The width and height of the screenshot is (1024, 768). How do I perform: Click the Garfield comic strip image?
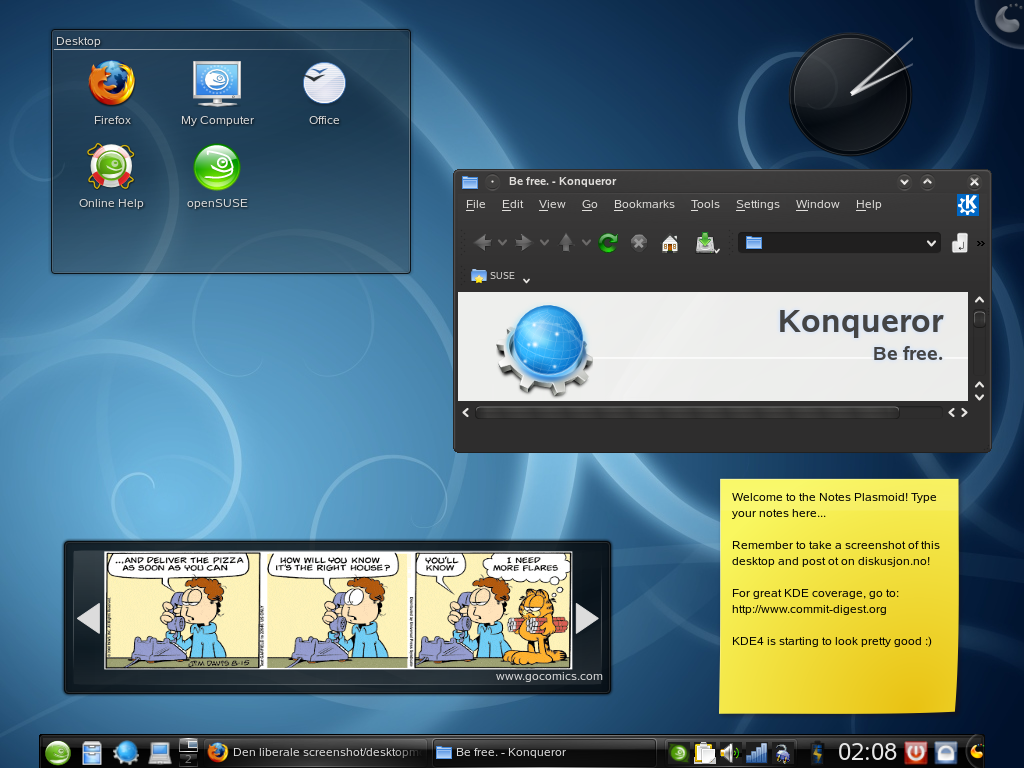tap(338, 610)
